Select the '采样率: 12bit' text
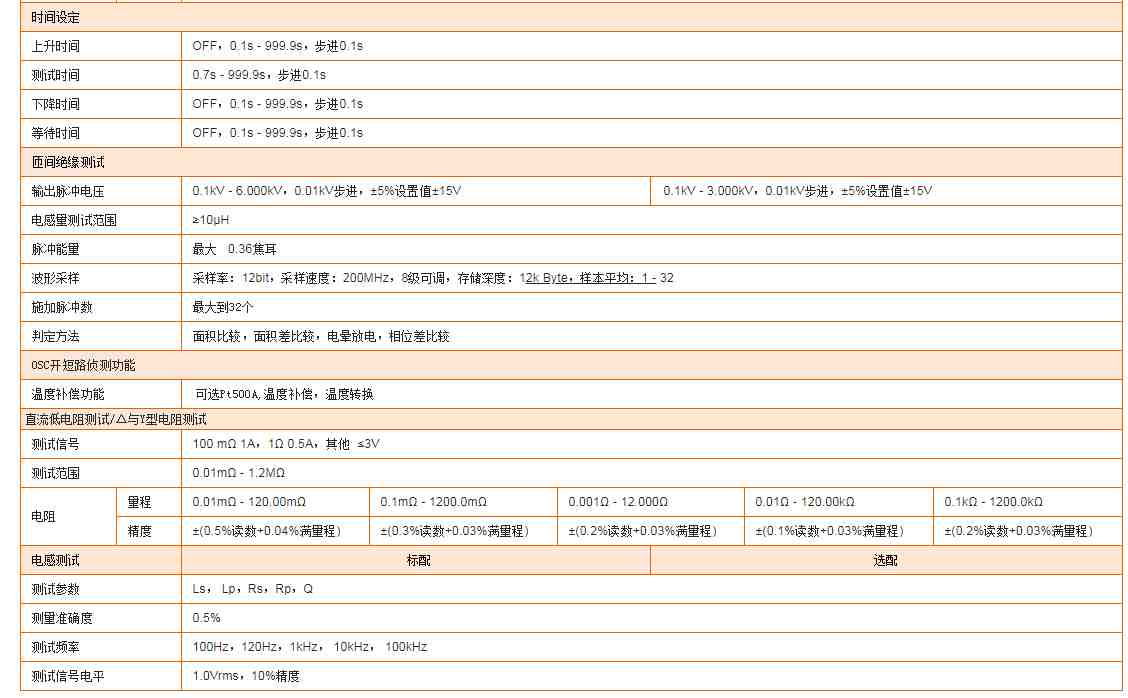This screenshot has width=1128, height=698. click(231, 278)
